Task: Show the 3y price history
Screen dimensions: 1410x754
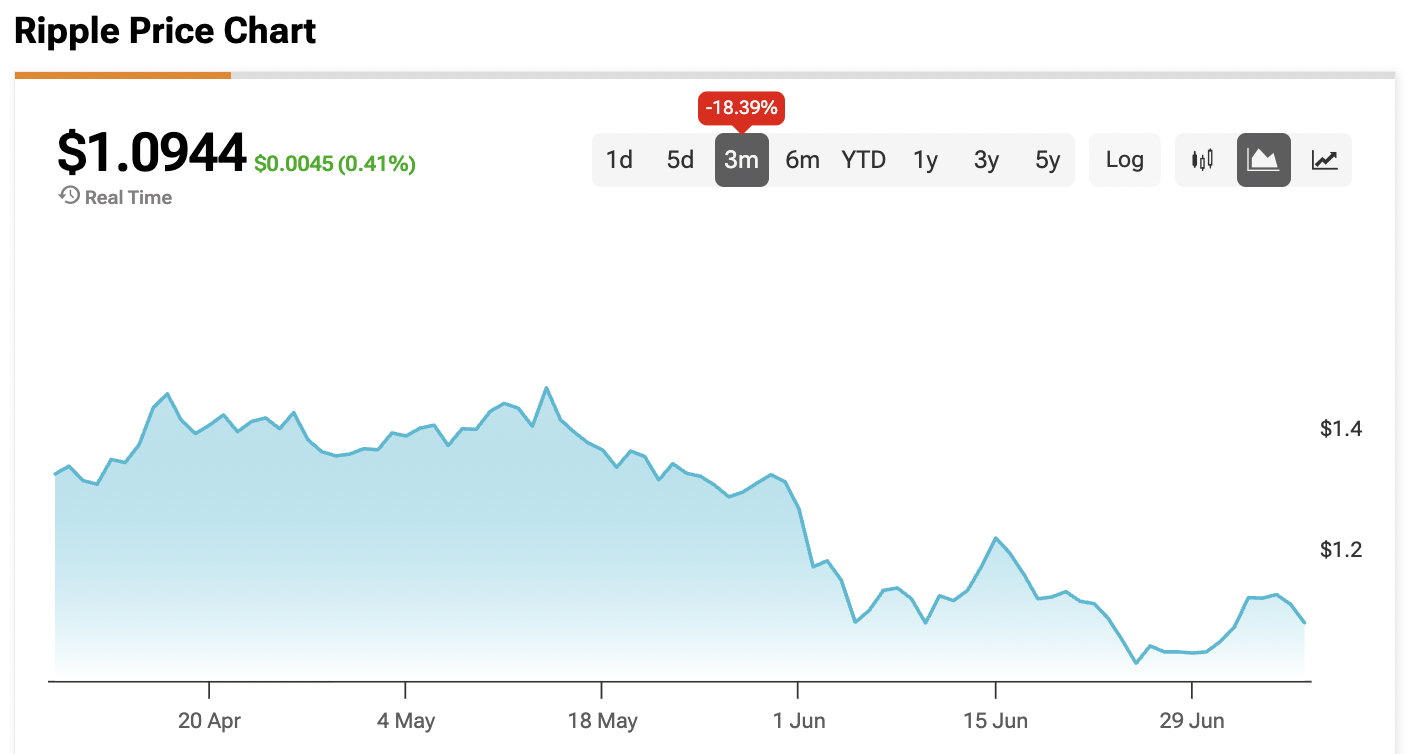Action: [x=987, y=160]
